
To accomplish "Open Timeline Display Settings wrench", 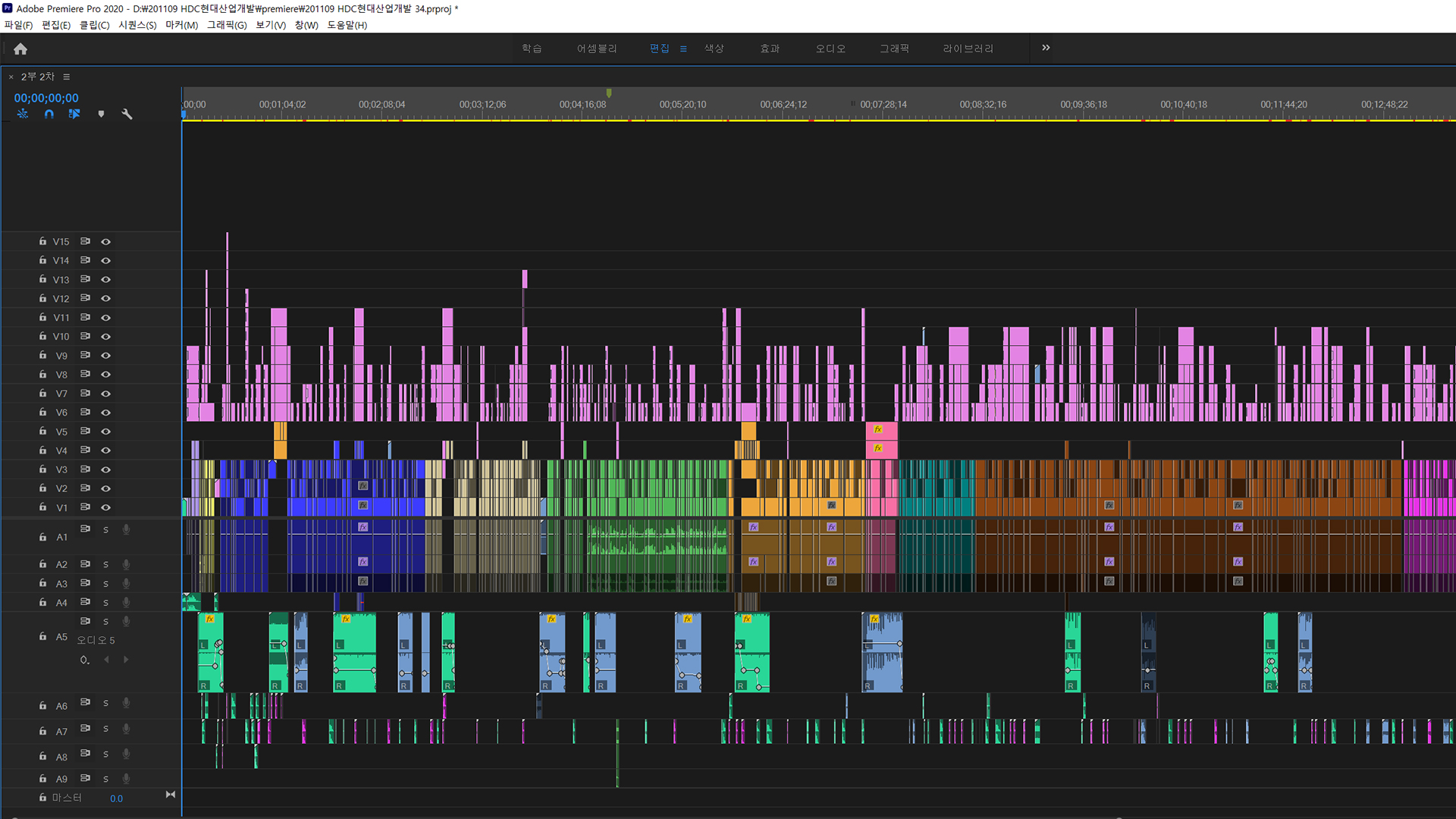I will pyautogui.click(x=127, y=114).
